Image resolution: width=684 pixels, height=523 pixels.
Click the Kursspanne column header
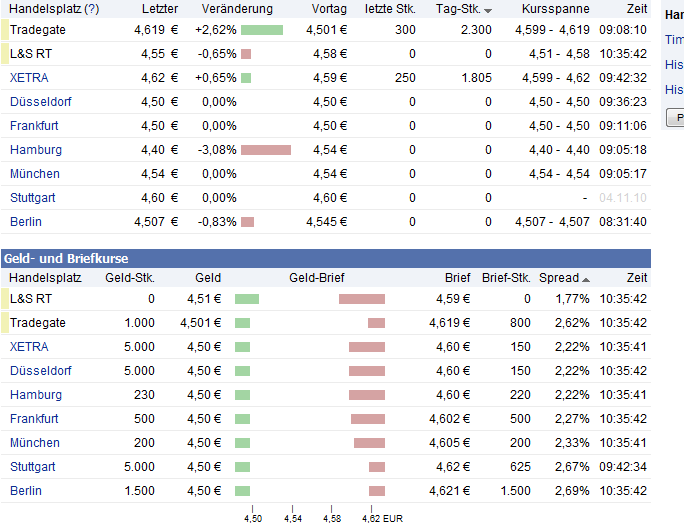[x=556, y=9]
